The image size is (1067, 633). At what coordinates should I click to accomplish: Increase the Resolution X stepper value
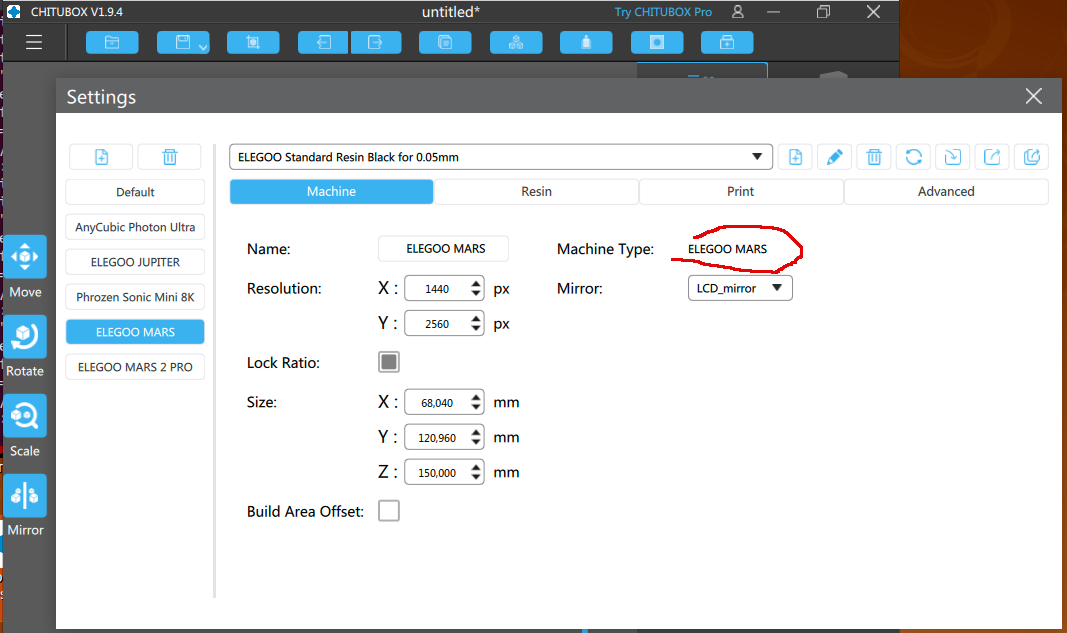476,282
